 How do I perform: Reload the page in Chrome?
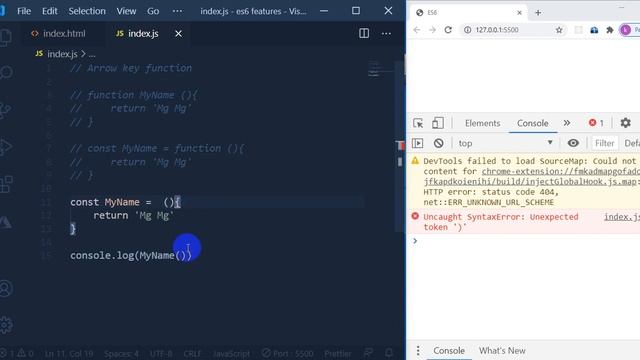[x=448, y=30]
